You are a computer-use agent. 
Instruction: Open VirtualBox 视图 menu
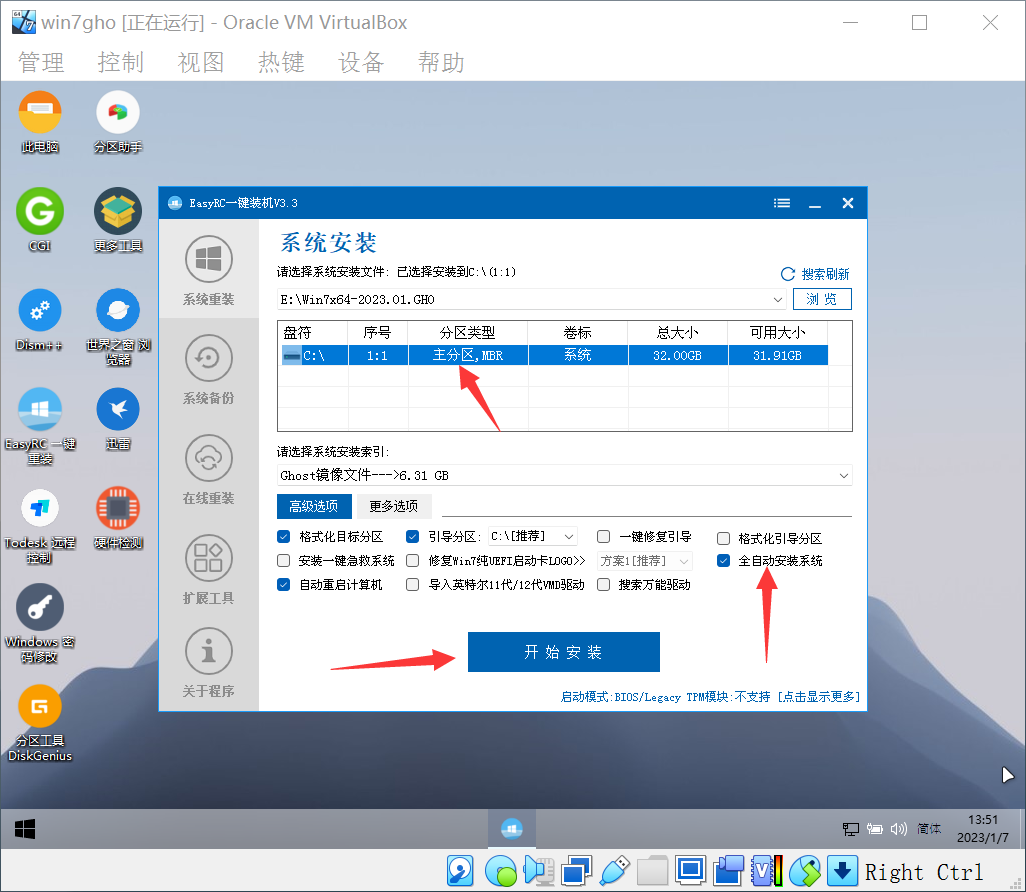pyautogui.click(x=201, y=63)
